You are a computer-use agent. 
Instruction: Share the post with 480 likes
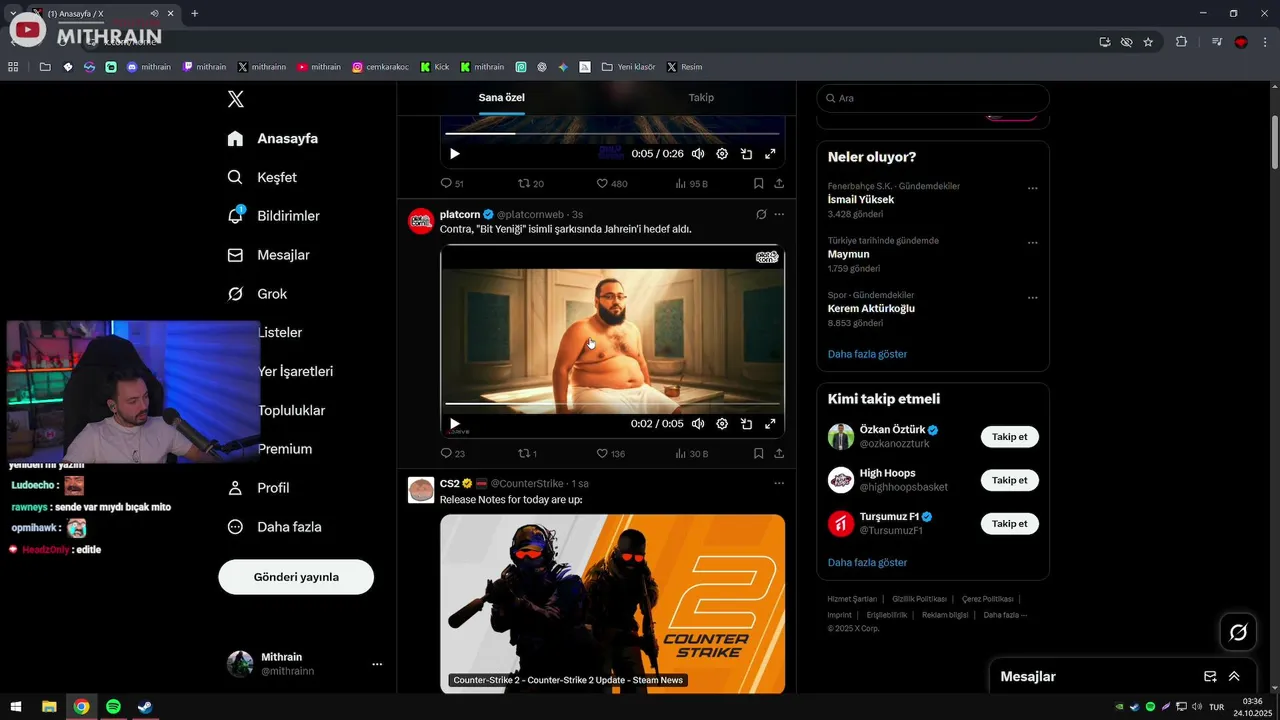[779, 184]
